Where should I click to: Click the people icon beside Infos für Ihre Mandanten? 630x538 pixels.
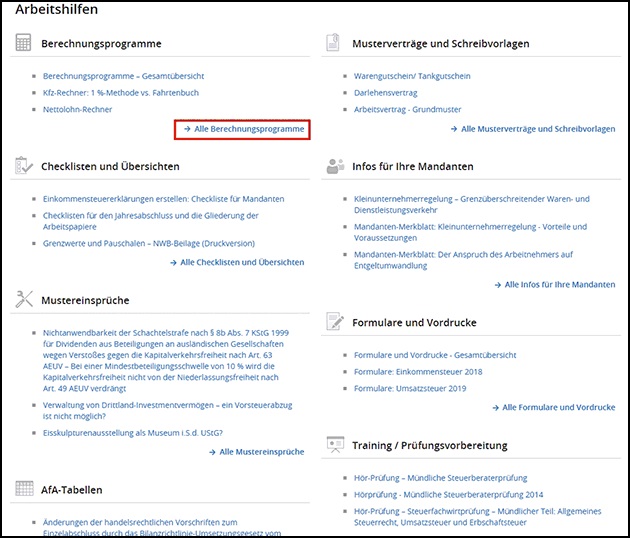(x=335, y=166)
